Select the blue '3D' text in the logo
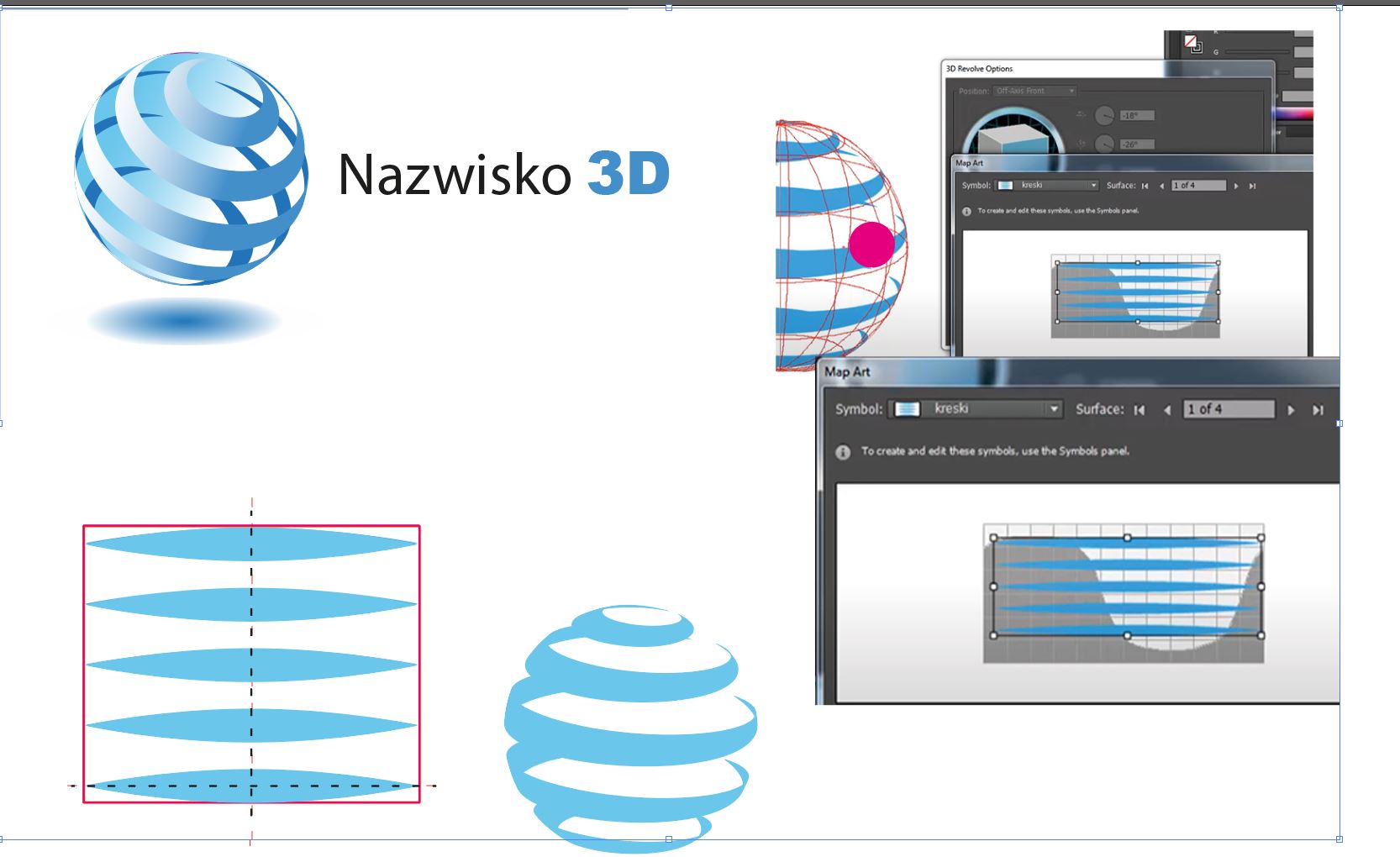1400x857 pixels. click(629, 173)
